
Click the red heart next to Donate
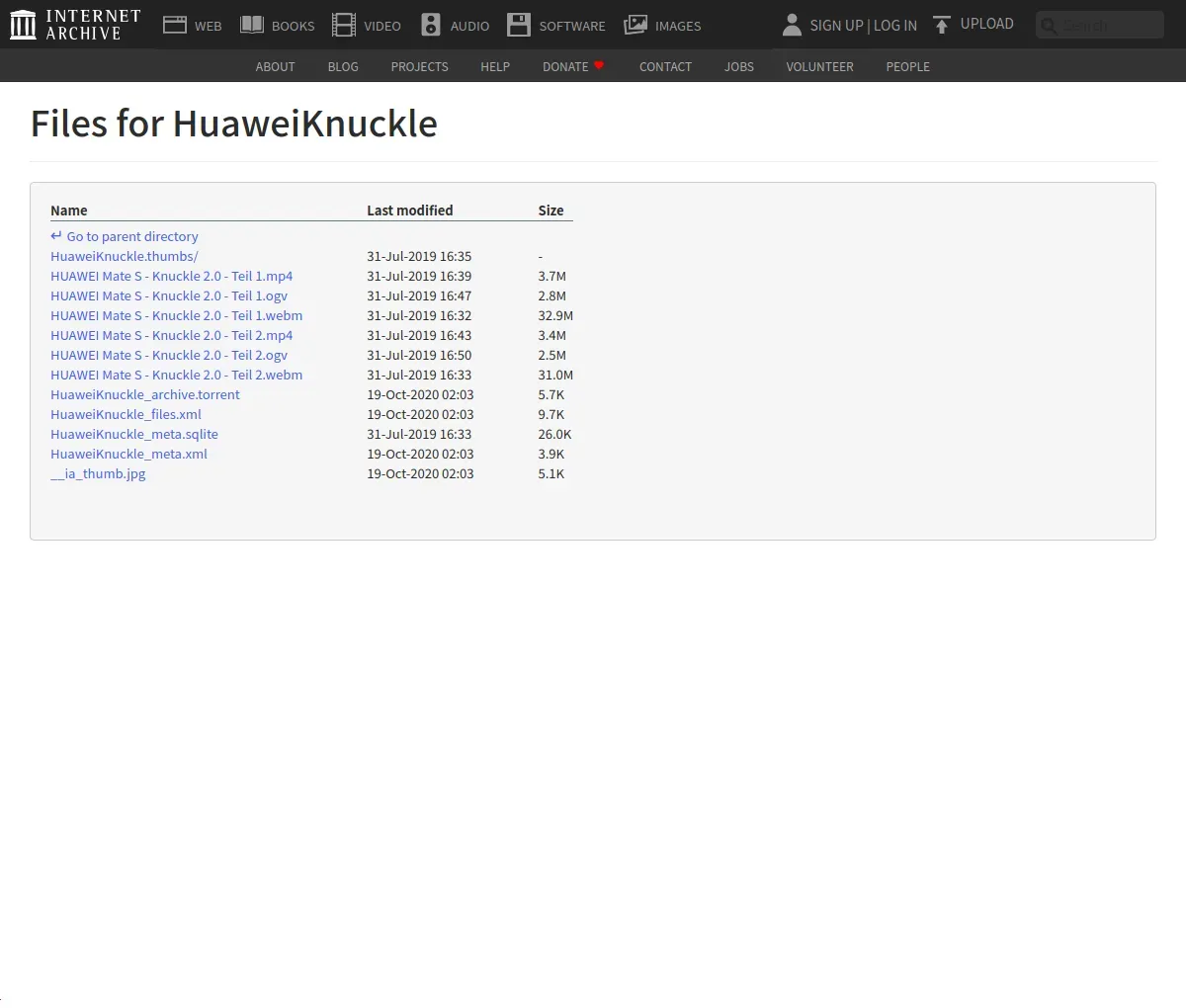[x=599, y=65]
